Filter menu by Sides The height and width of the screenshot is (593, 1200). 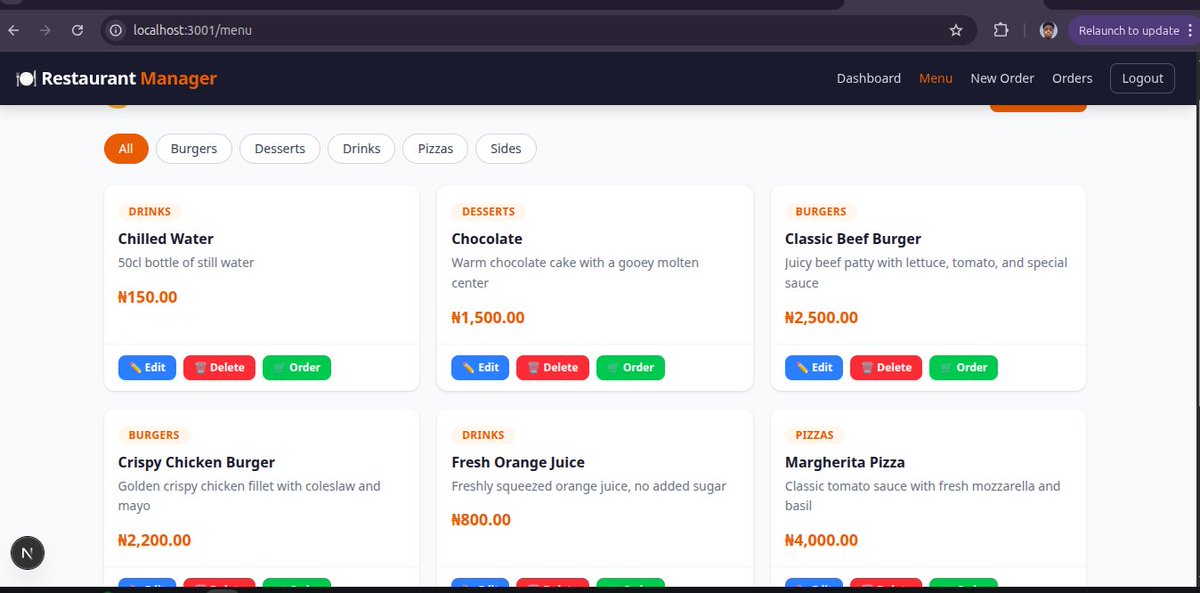pyautogui.click(x=506, y=149)
